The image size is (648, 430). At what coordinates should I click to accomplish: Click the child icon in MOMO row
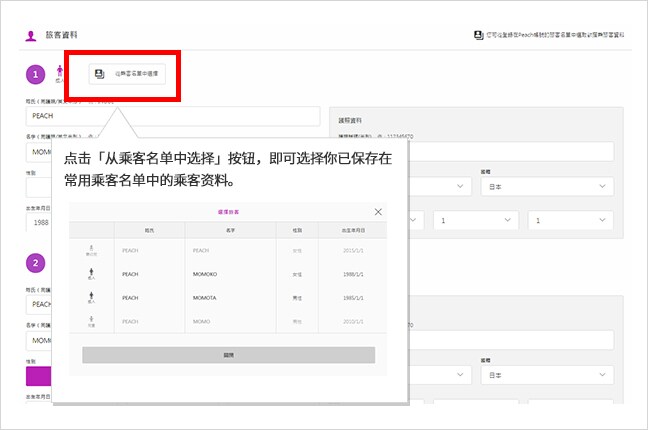point(91,320)
